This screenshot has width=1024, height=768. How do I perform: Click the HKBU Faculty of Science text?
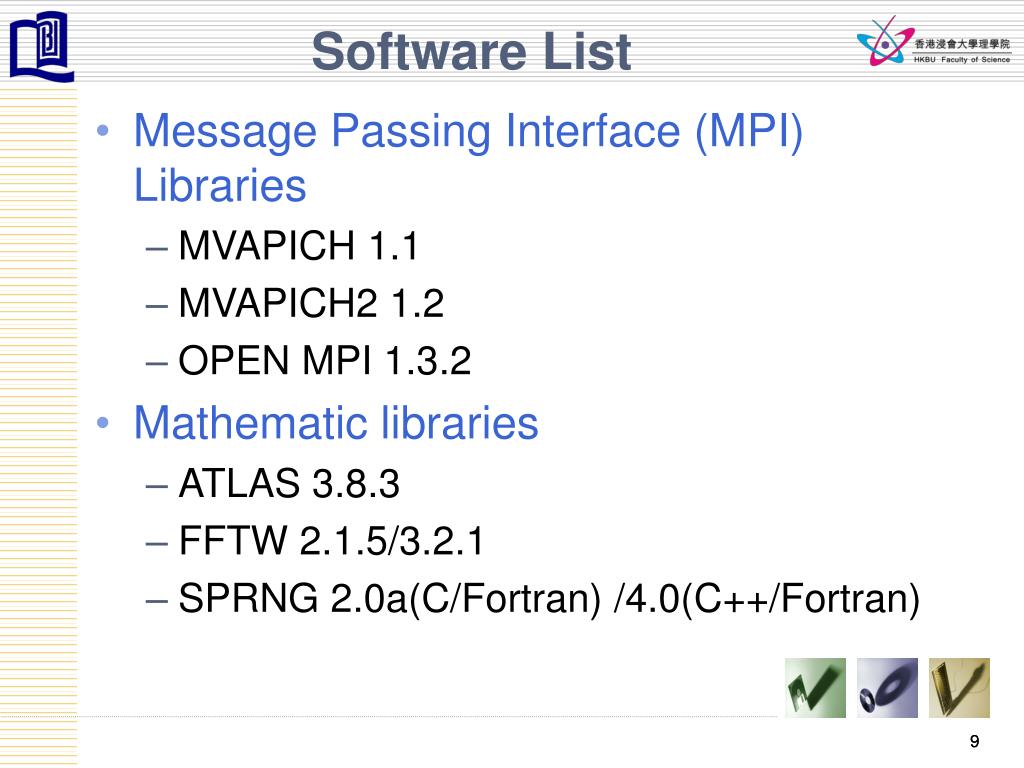(962, 59)
